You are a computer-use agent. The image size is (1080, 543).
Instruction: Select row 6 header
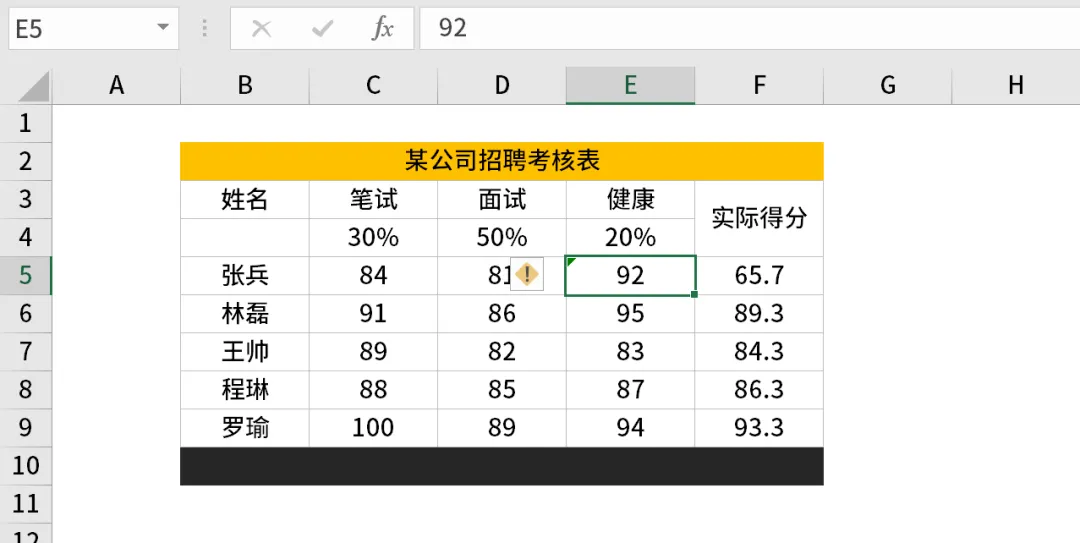point(25,314)
